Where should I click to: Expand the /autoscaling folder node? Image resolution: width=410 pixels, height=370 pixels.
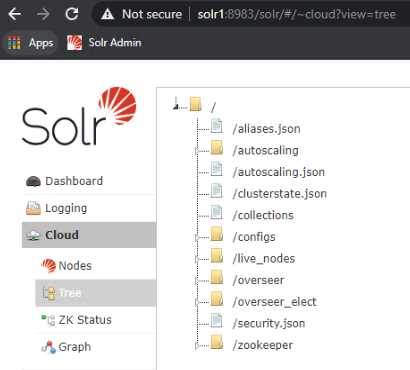[197, 151]
